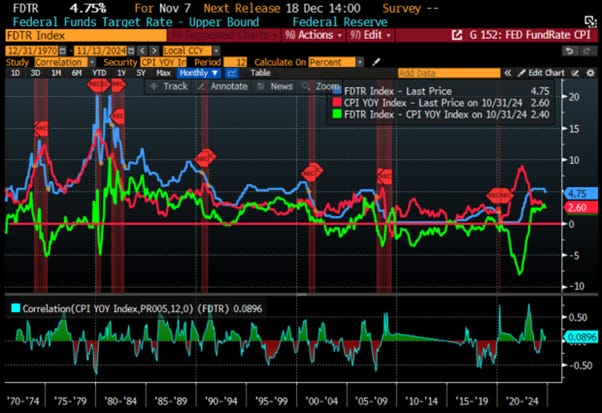Click the REC marker near the 2001 recession
602x413 pixels.
pyautogui.click(x=312, y=172)
